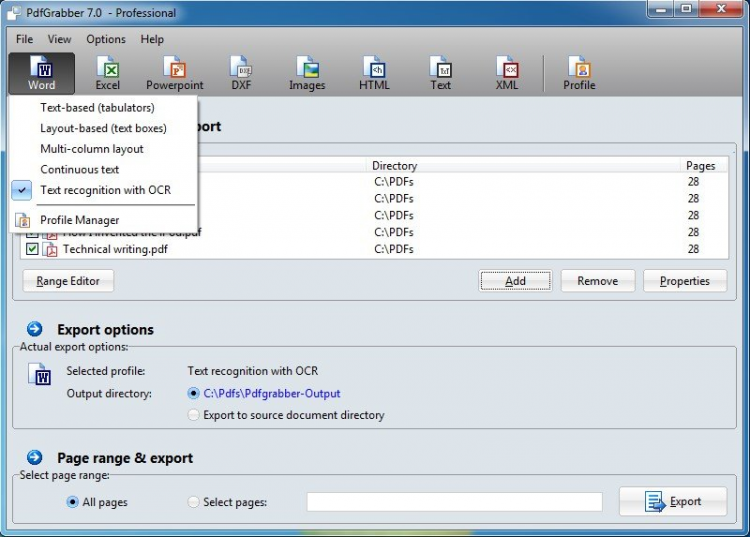Uncheck the Technical writing.pdf checkbox

[32, 249]
